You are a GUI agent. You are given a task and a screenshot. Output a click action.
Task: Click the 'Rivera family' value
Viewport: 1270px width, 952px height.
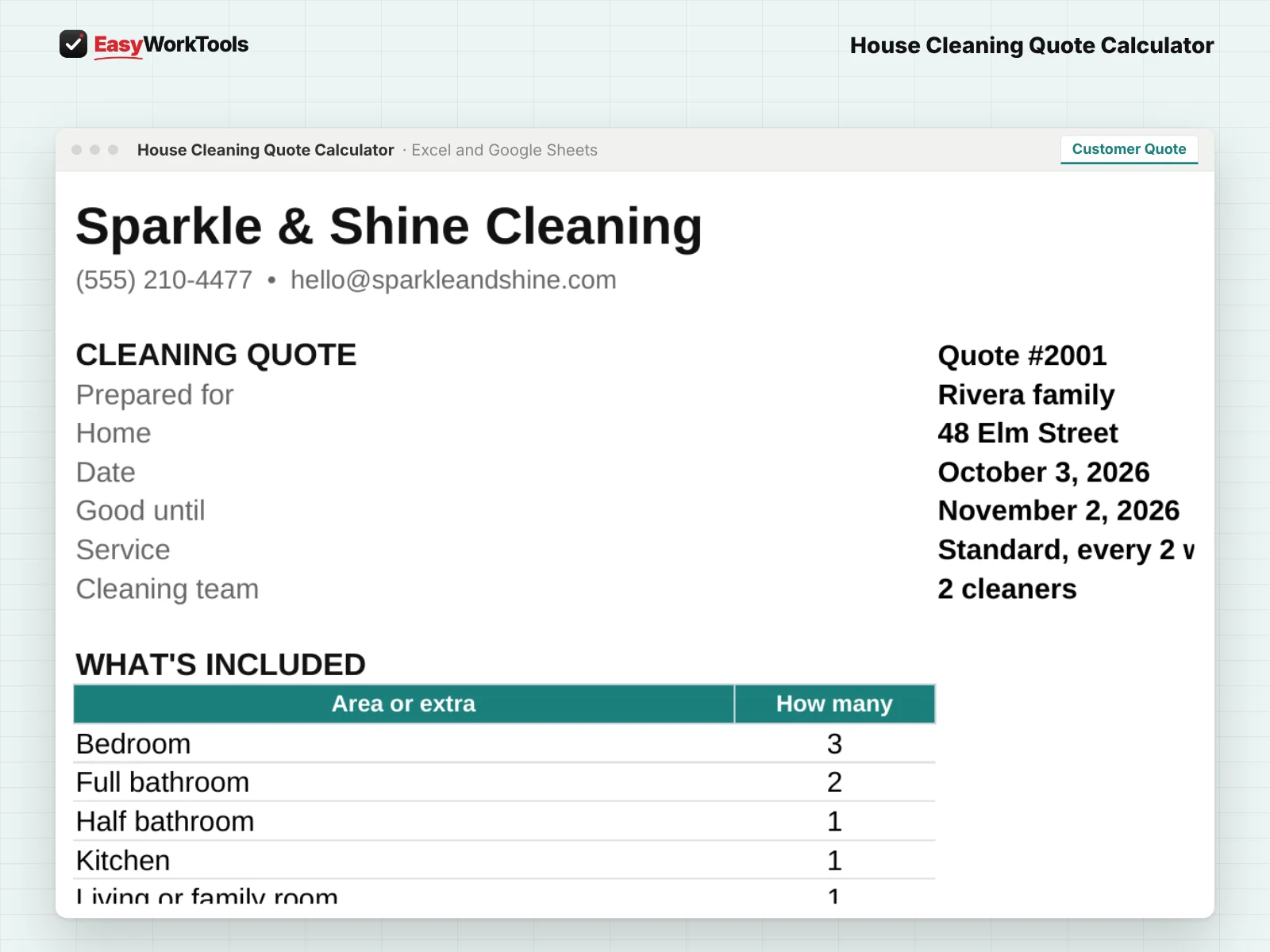1026,395
